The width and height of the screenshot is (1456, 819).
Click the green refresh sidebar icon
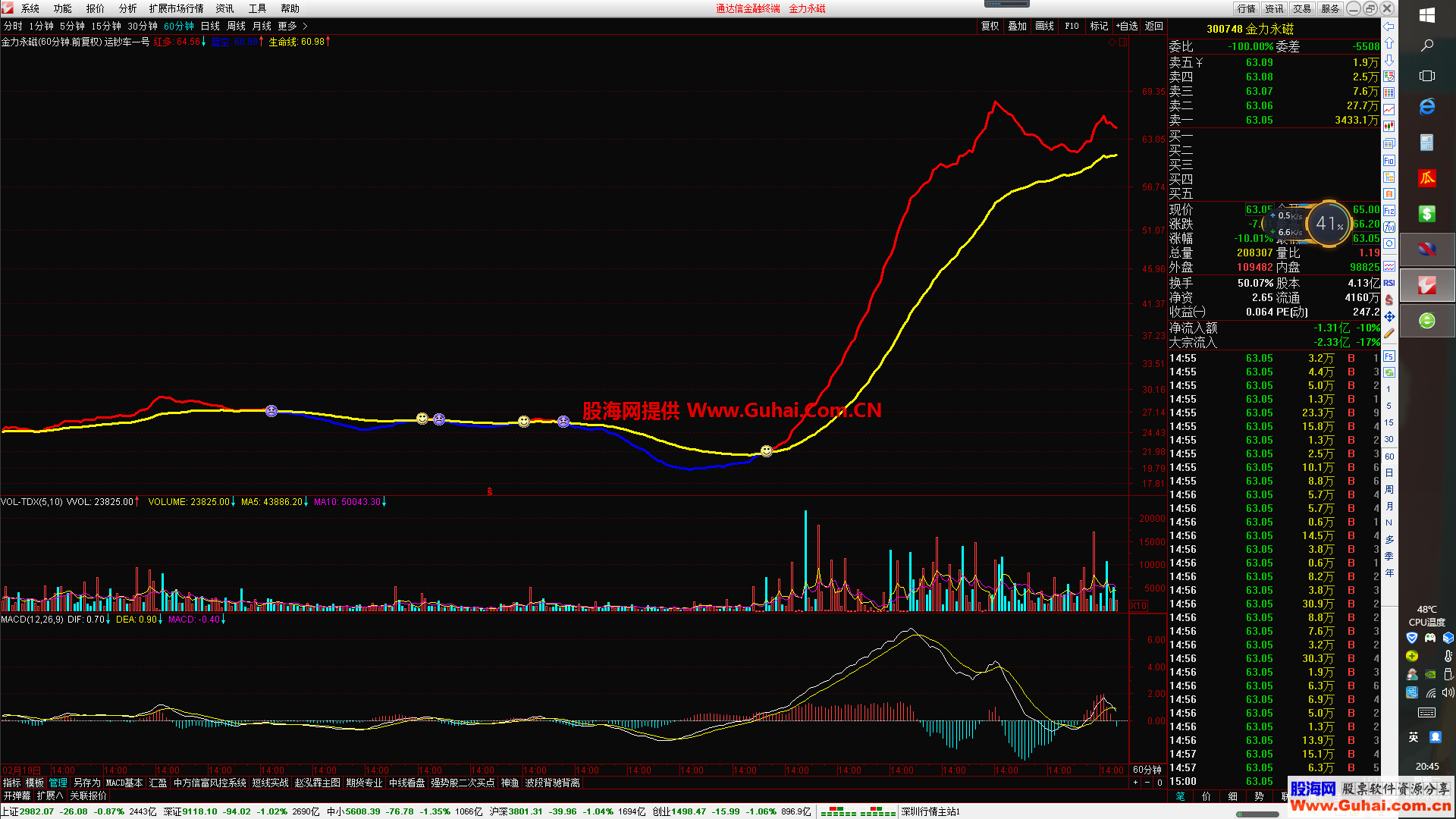(x=1389, y=373)
